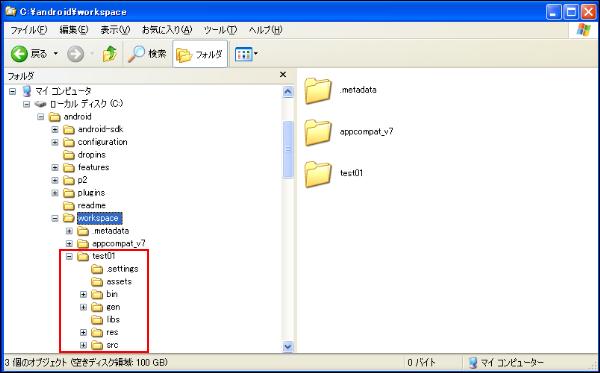Expand the android-sdk tree folder

(55, 130)
